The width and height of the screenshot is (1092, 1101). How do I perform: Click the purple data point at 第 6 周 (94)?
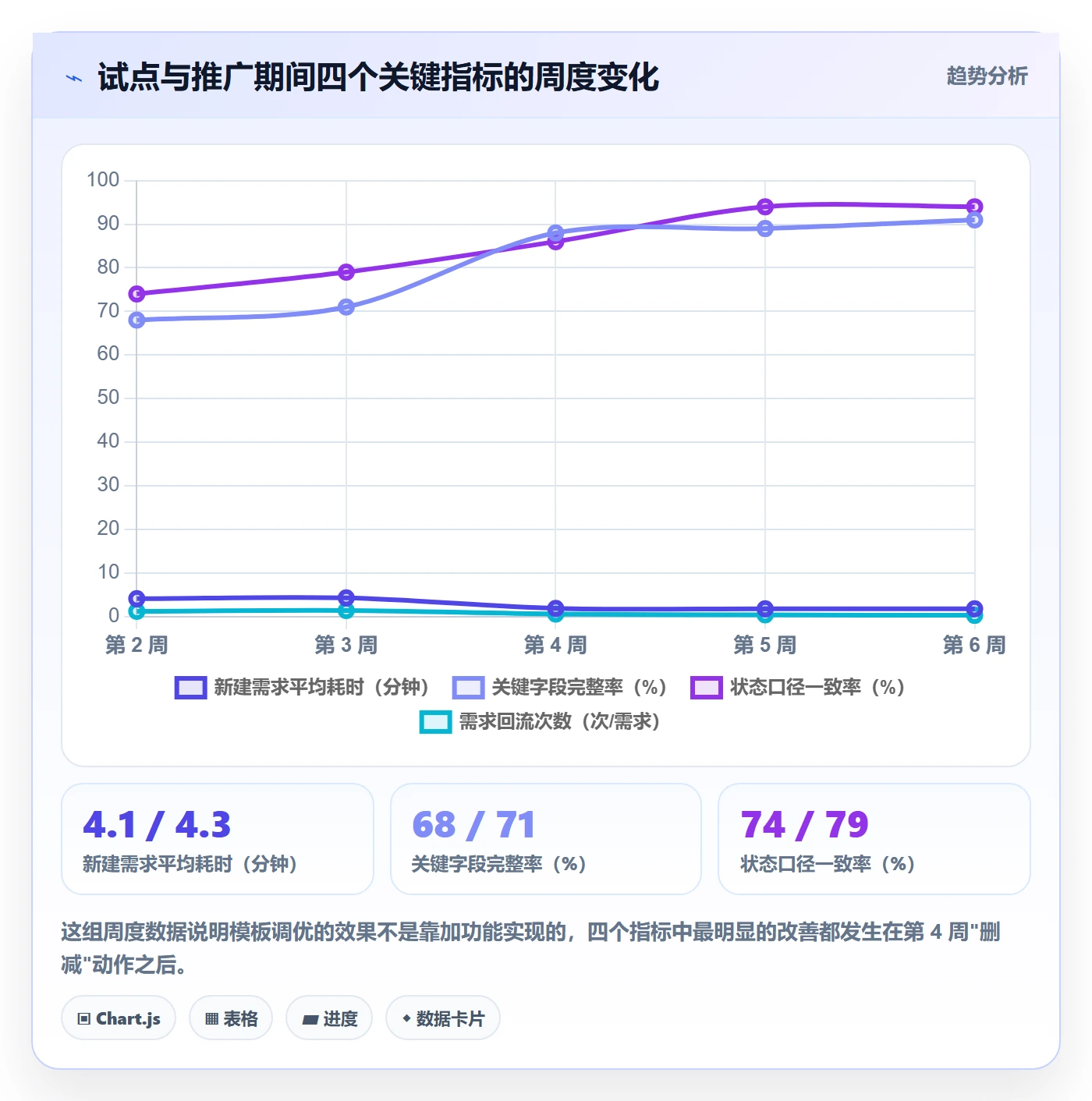[974, 207]
